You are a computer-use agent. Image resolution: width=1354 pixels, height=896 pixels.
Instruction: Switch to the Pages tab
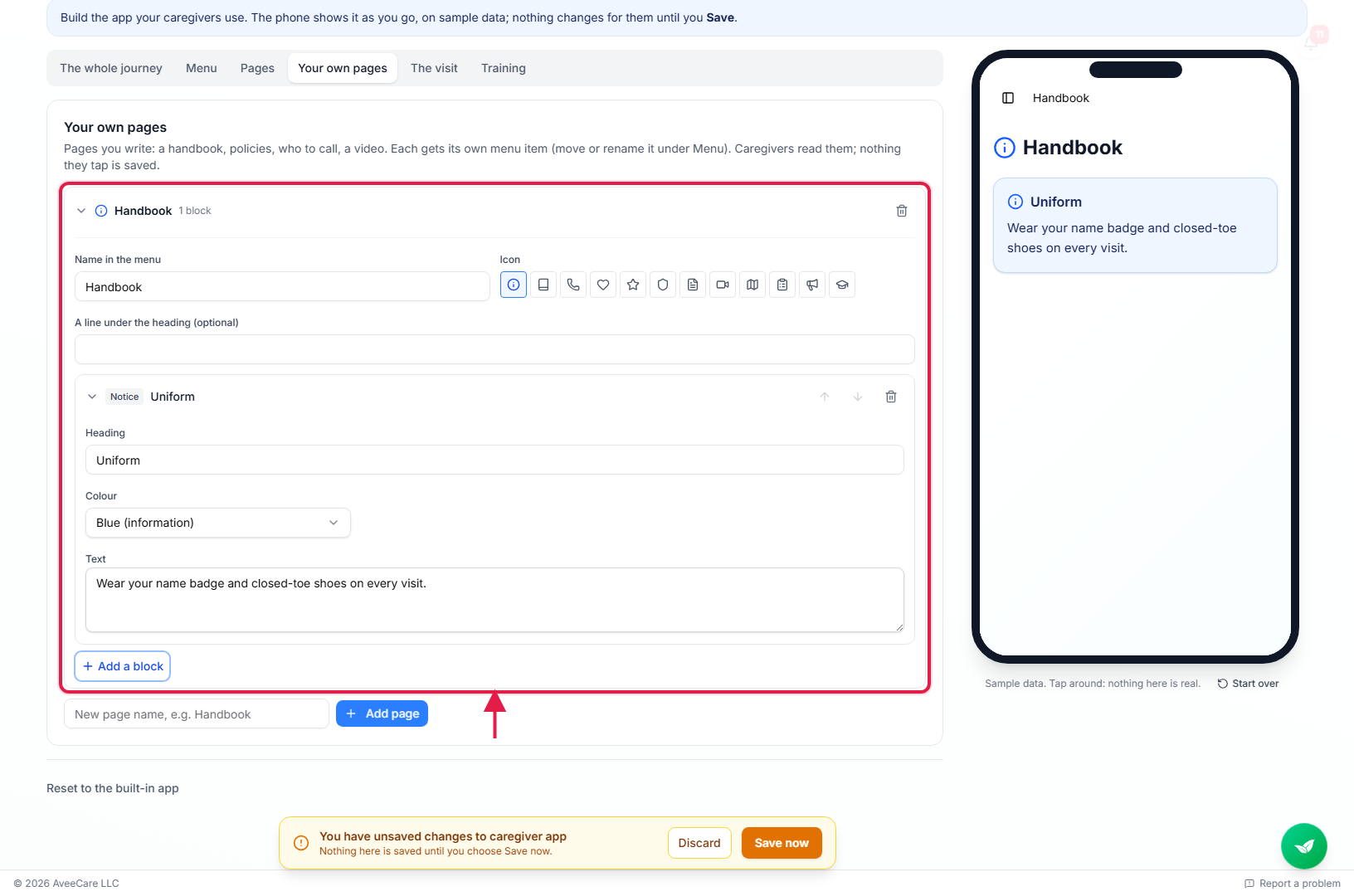click(257, 68)
